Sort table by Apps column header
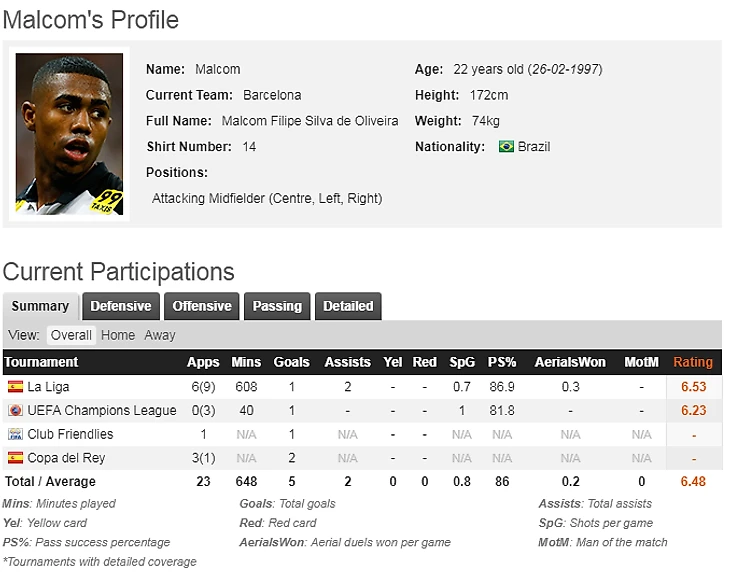 (203, 362)
